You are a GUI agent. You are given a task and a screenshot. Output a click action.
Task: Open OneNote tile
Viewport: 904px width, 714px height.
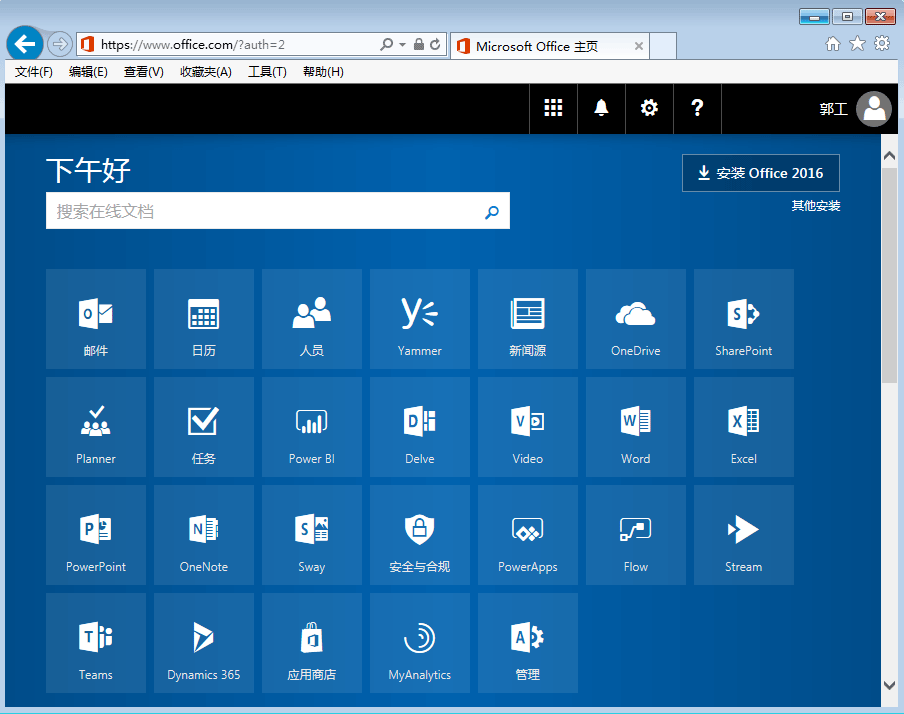pos(204,535)
